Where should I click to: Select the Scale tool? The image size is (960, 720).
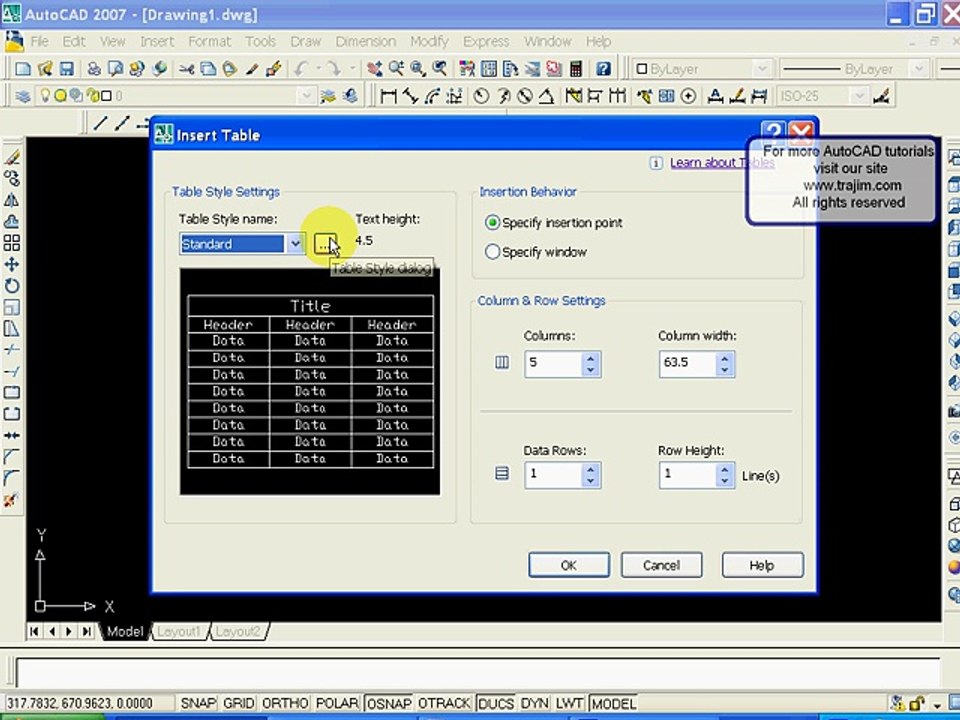[x=12, y=307]
